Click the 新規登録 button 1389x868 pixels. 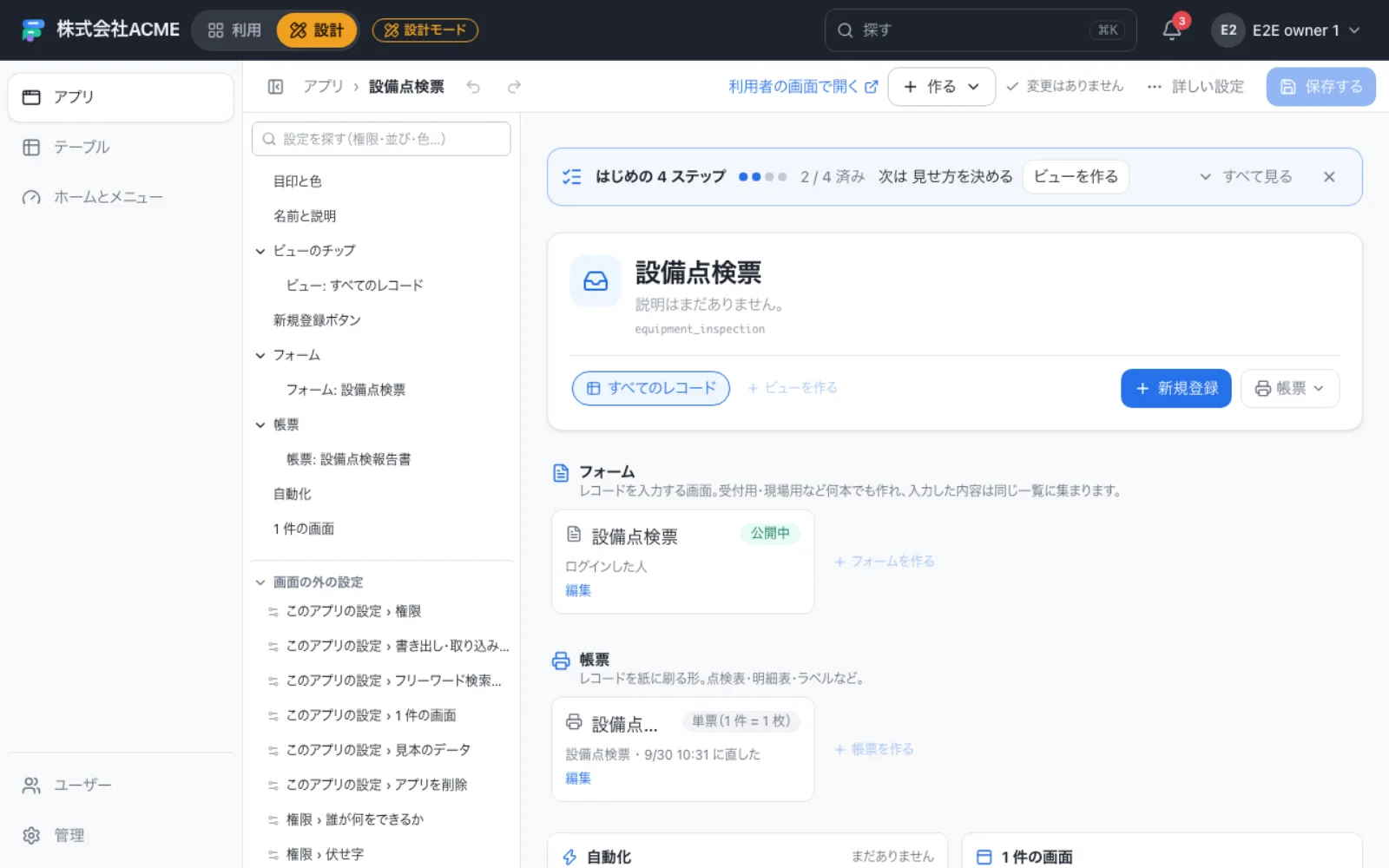(x=1176, y=389)
